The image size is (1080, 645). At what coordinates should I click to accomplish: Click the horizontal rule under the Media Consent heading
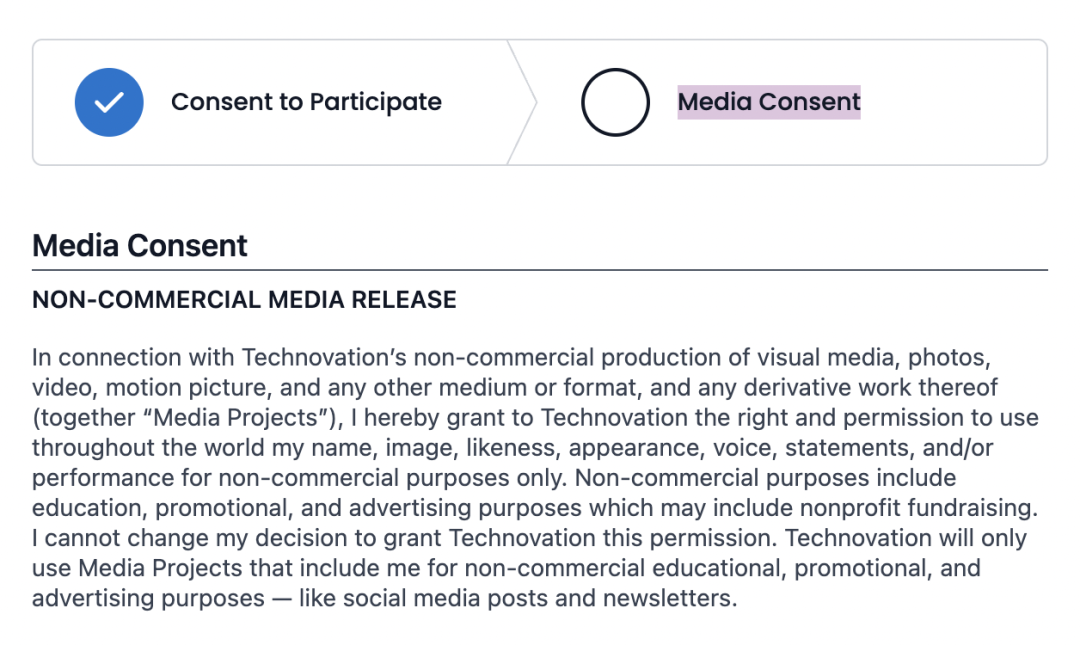540,270
